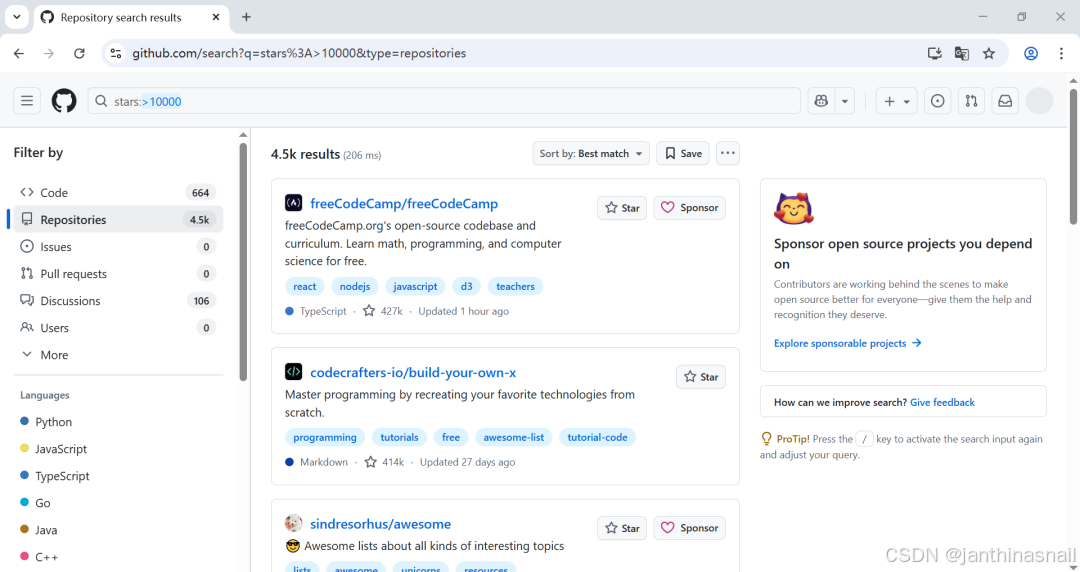1080x572 pixels.
Task: Open sindresorhus/awesome repository
Action: [x=380, y=524]
